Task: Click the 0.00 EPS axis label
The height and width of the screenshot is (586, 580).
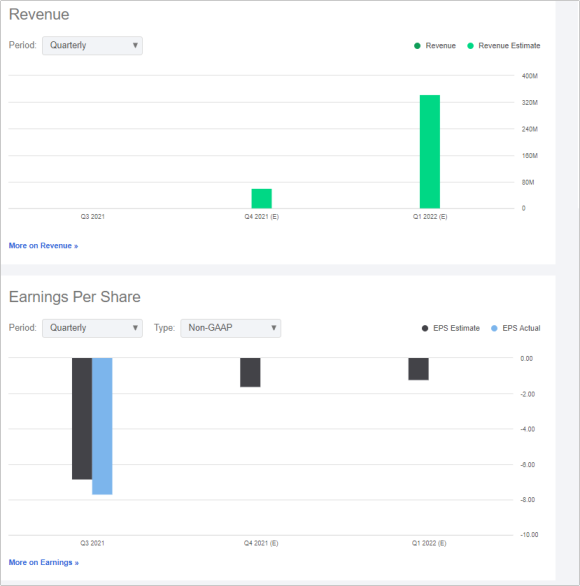Action: click(x=526, y=358)
